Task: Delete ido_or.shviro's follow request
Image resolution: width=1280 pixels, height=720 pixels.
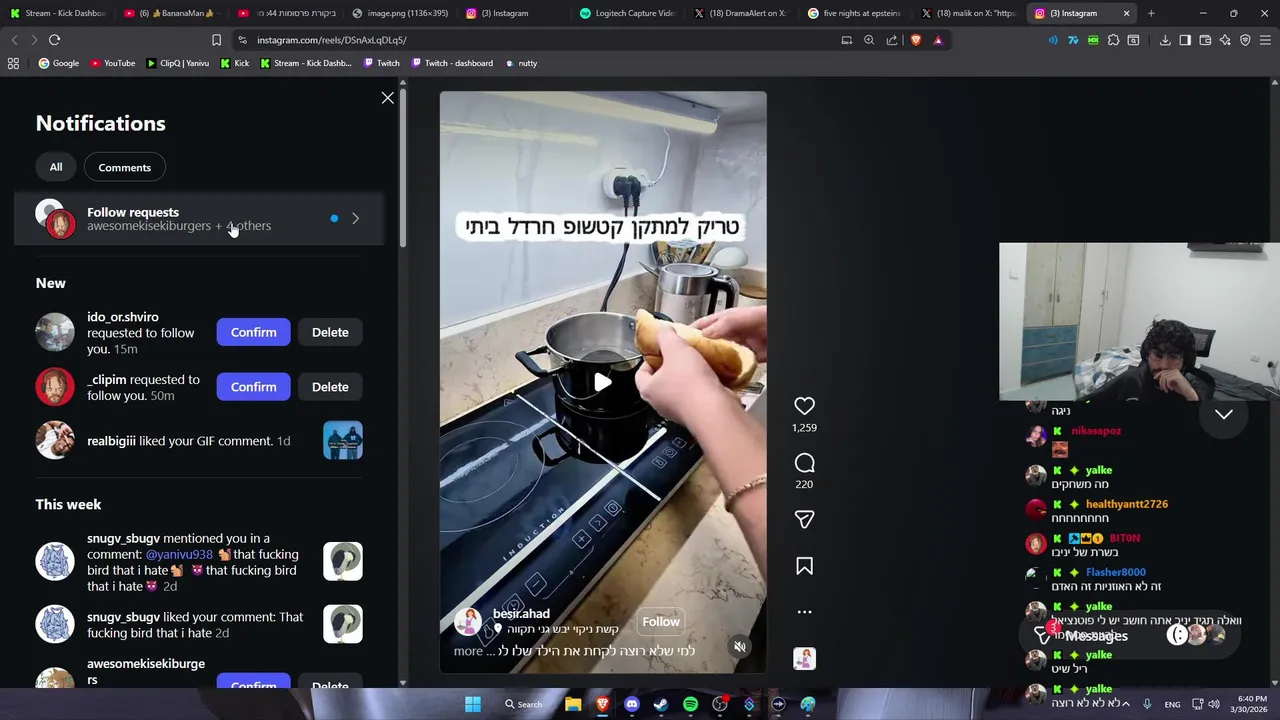Action: click(x=330, y=332)
